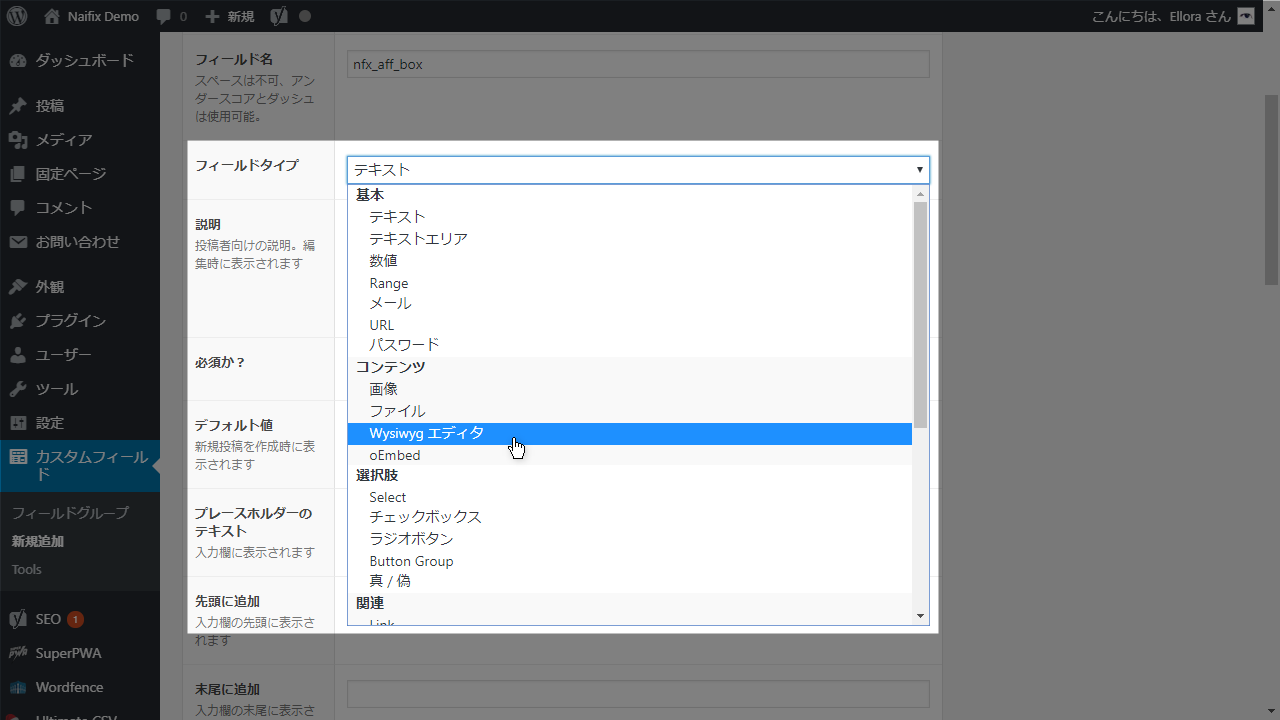The image size is (1280, 720).
Task: Choose Range in the field type list
Action: tap(630, 283)
